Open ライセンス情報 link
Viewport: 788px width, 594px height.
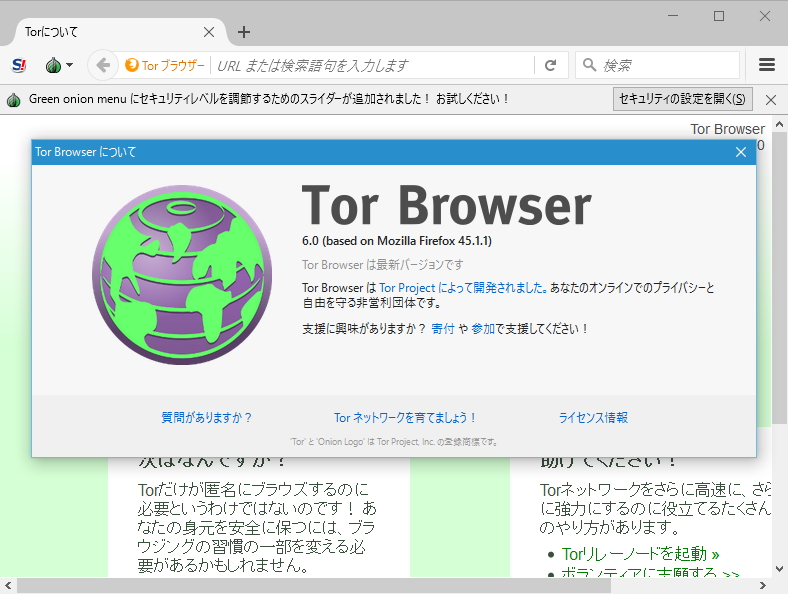[x=594, y=418]
